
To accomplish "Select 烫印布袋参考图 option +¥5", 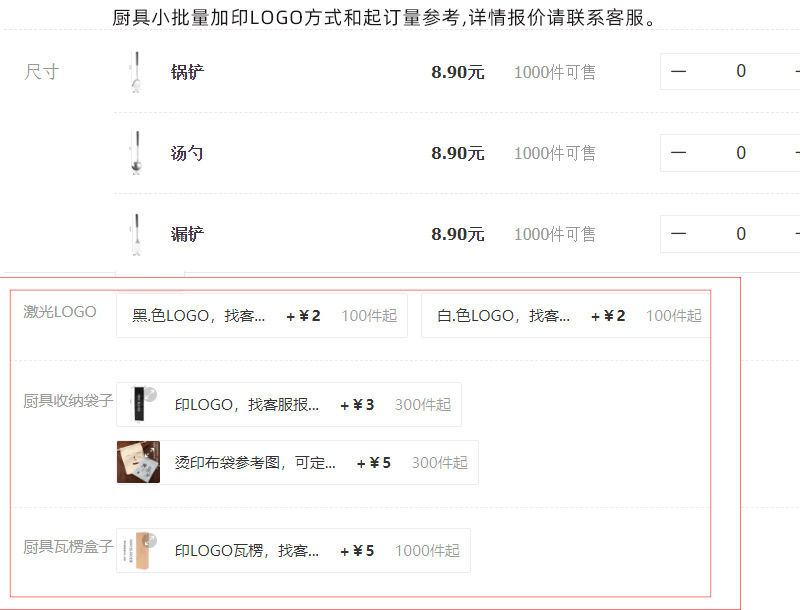I will coord(297,463).
